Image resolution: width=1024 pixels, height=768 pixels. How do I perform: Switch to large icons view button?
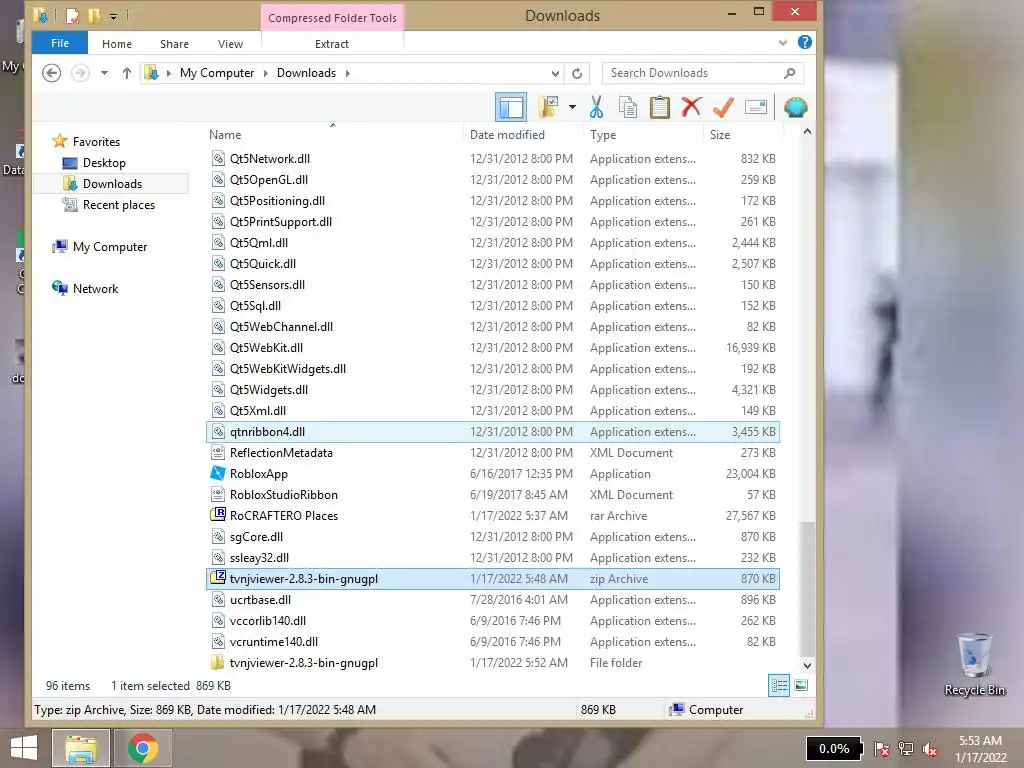pyautogui.click(x=801, y=685)
